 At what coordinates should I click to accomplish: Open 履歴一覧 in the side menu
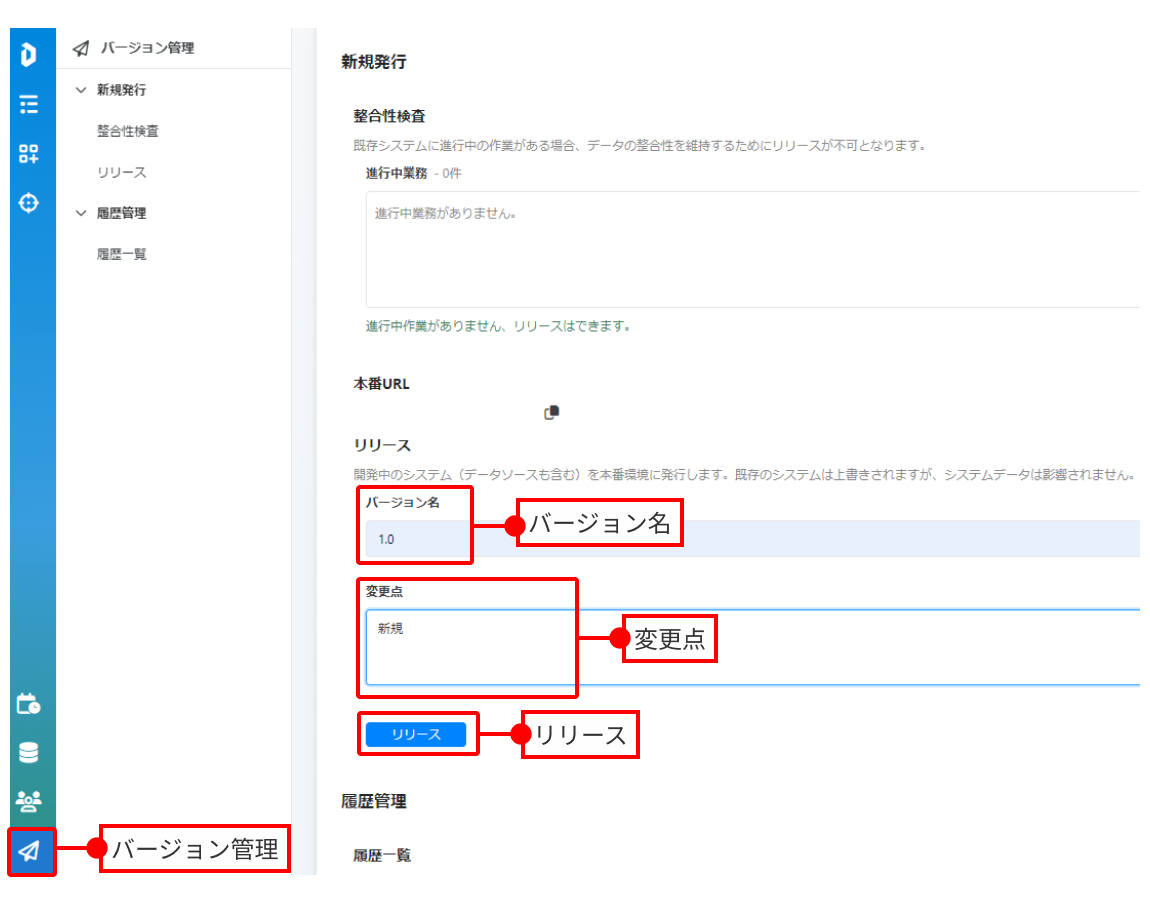pos(122,254)
